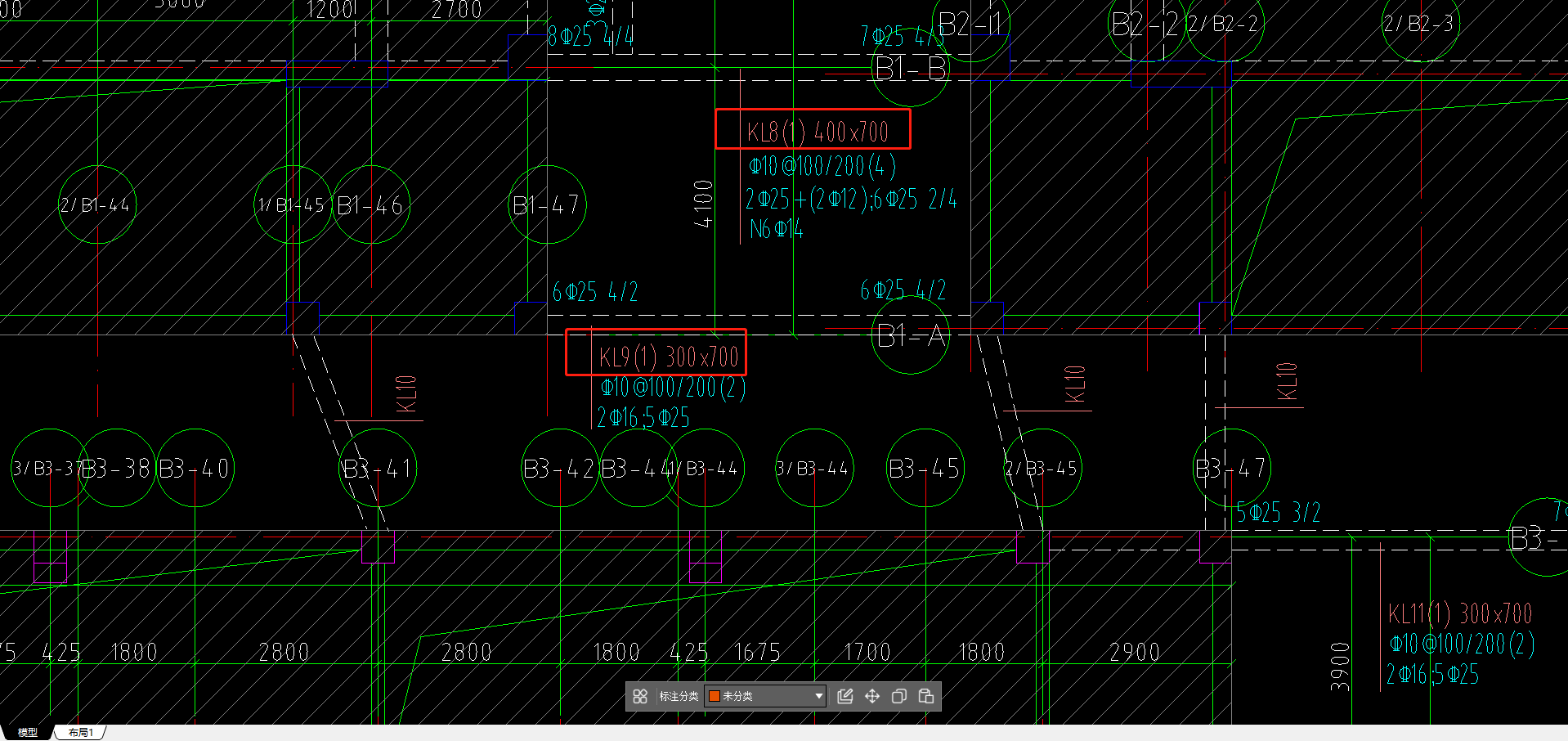Screen dimensions: 1568x741
Task: Switch to the 模型 tab
Action: point(28,733)
